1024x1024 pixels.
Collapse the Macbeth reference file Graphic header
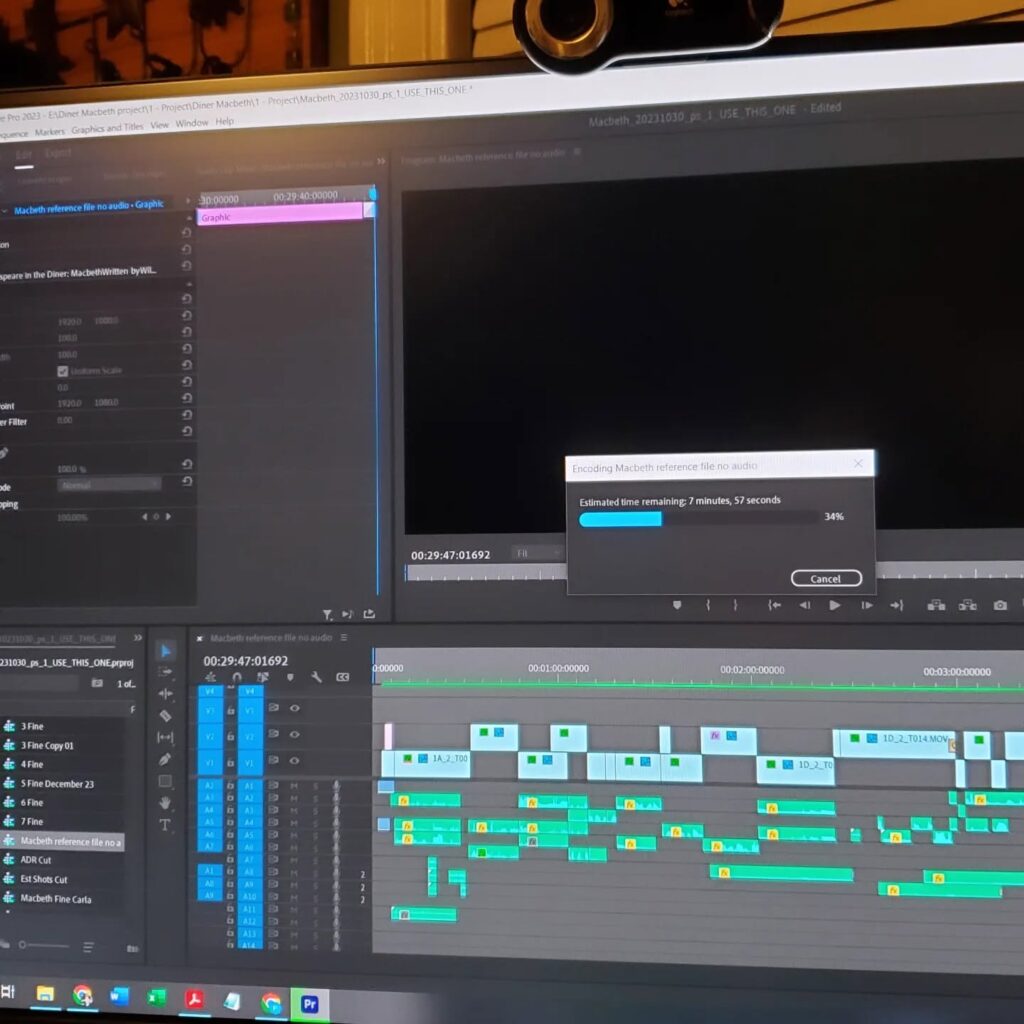(5, 211)
